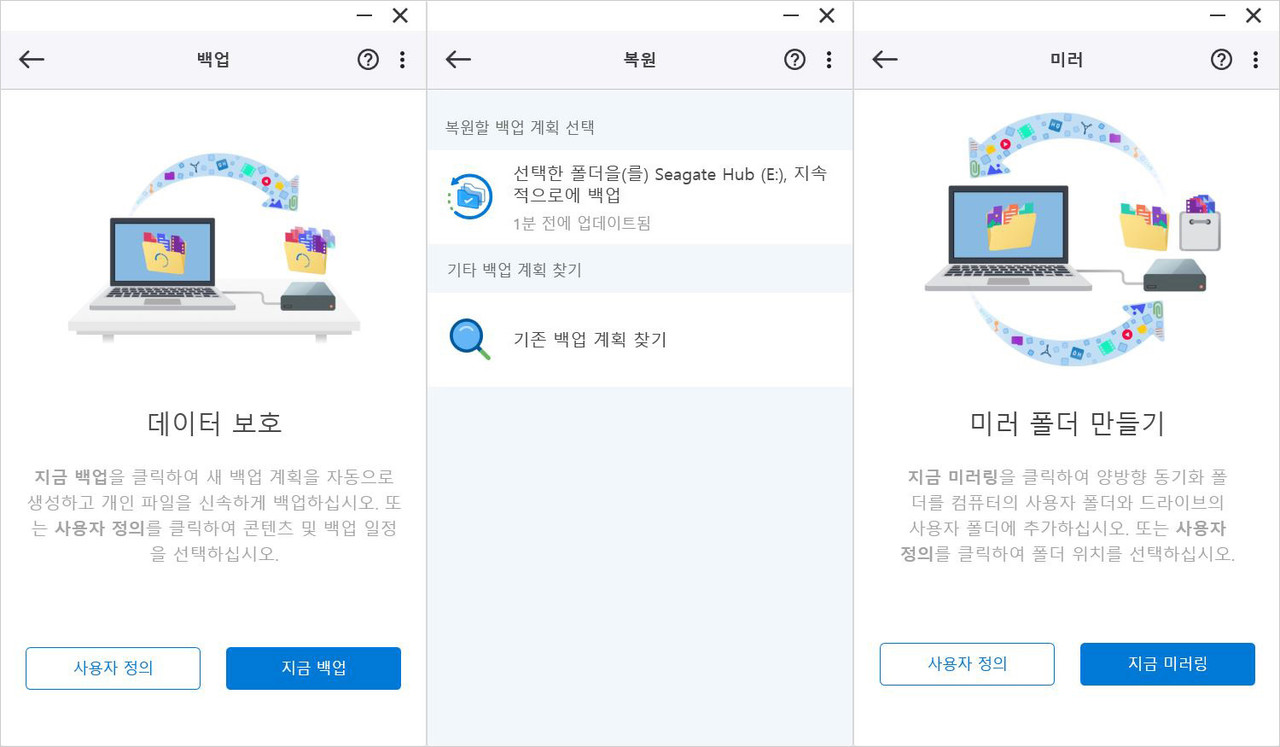Open help in the 복원 panel
The height and width of the screenshot is (747, 1280).
tap(795, 60)
